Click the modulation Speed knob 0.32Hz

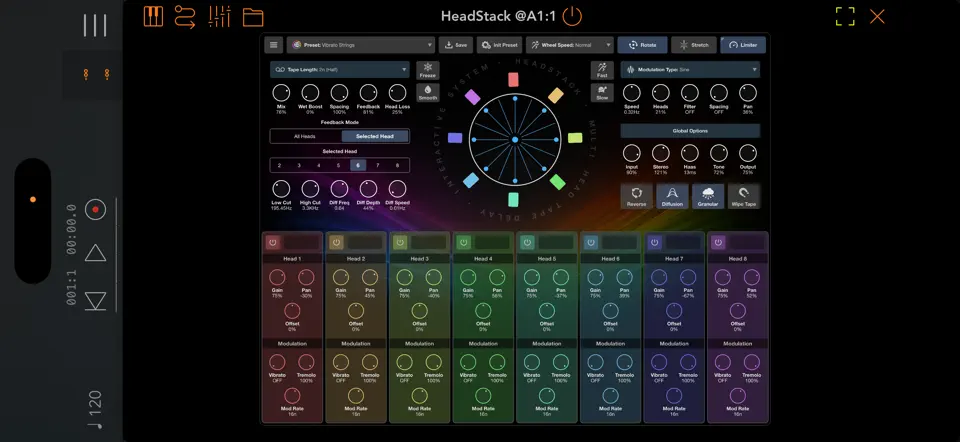pyautogui.click(x=632, y=93)
